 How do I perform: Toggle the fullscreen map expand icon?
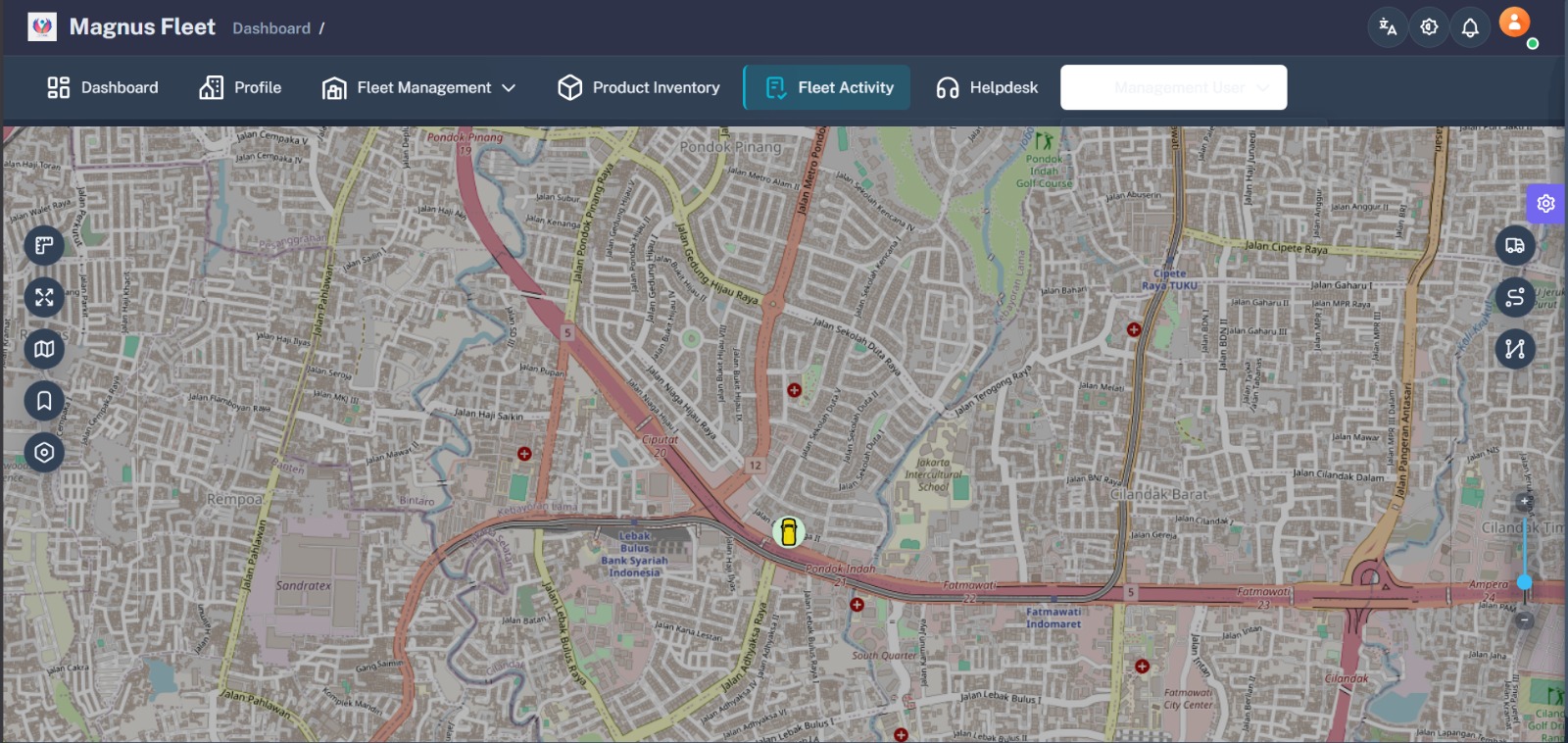pyautogui.click(x=44, y=297)
